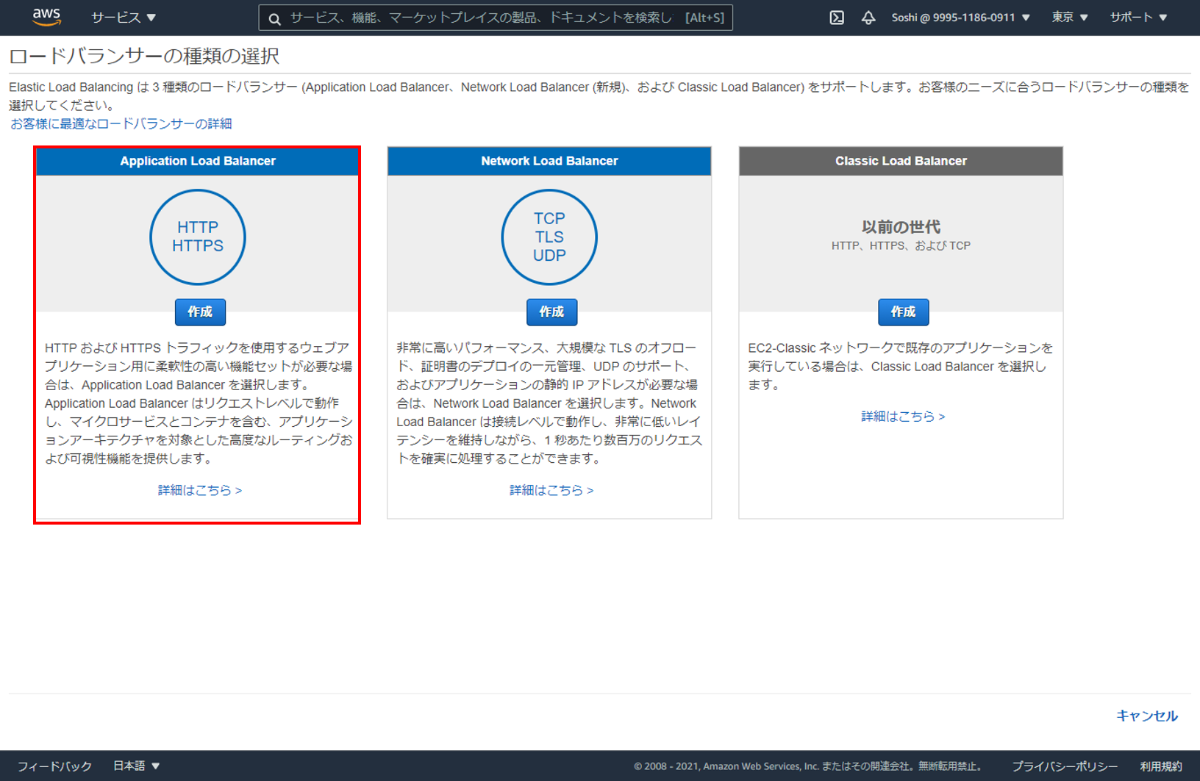The height and width of the screenshot is (781, 1200).
Task: Click the Network Load Balancer card header
Action: click(550, 161)
